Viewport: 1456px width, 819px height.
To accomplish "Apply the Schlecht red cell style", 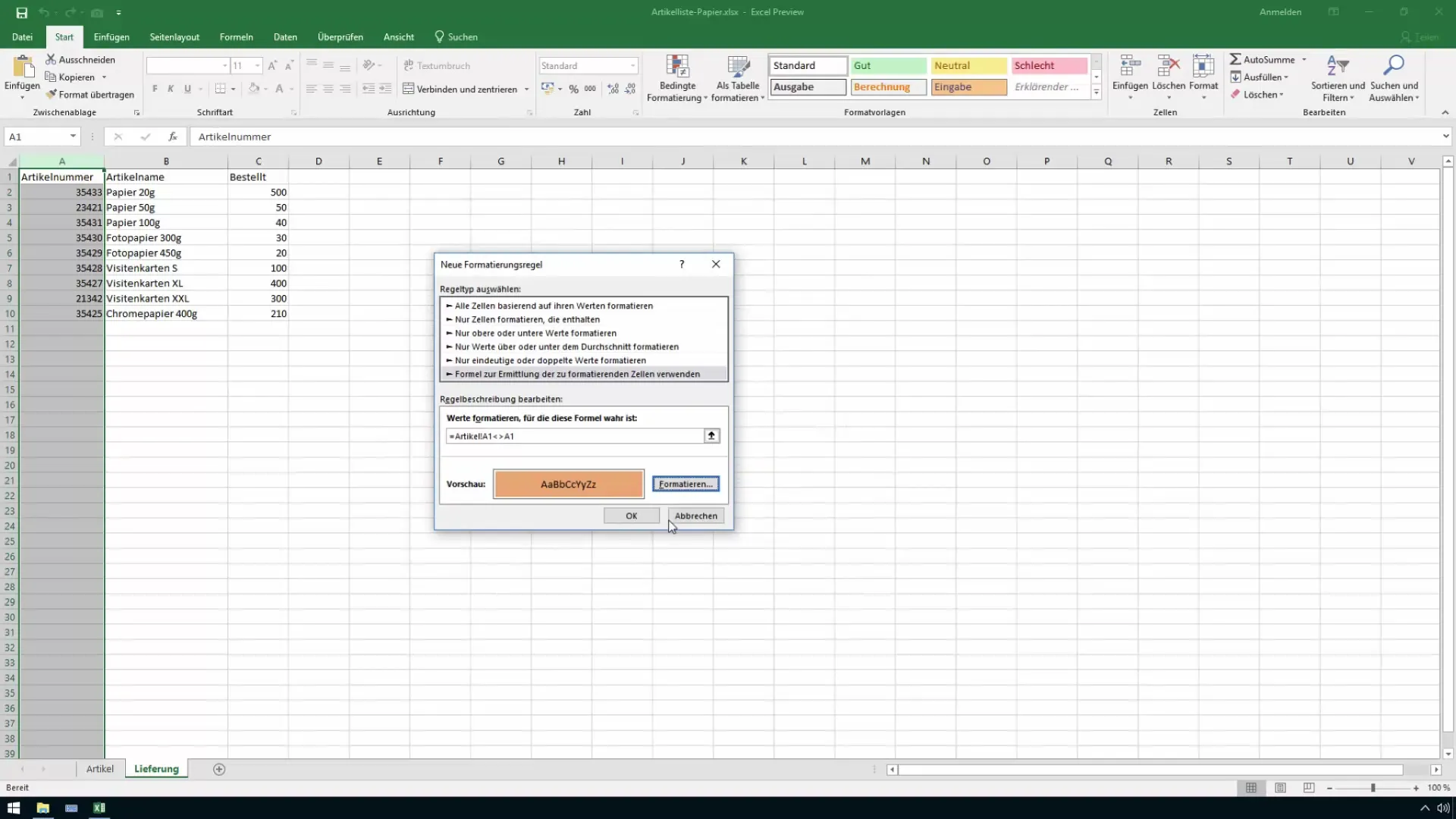I will (x=1049, y=66).
